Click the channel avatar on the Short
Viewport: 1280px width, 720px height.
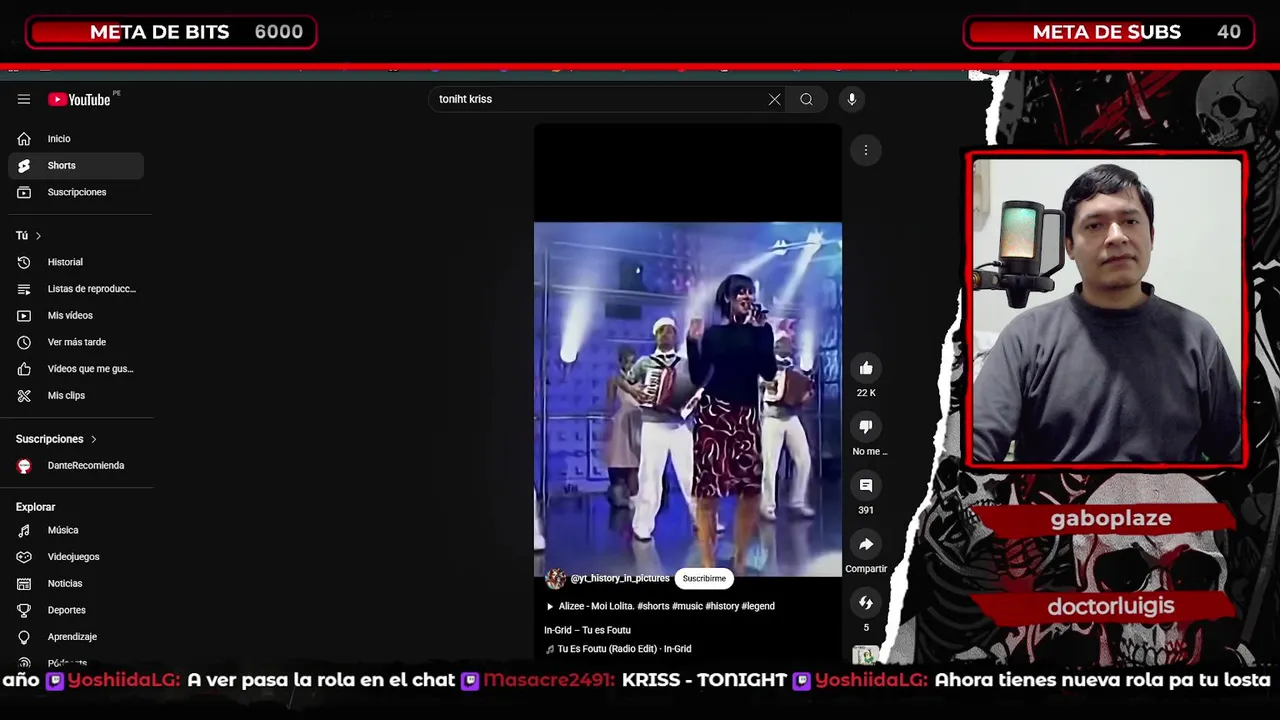[555, 578]
